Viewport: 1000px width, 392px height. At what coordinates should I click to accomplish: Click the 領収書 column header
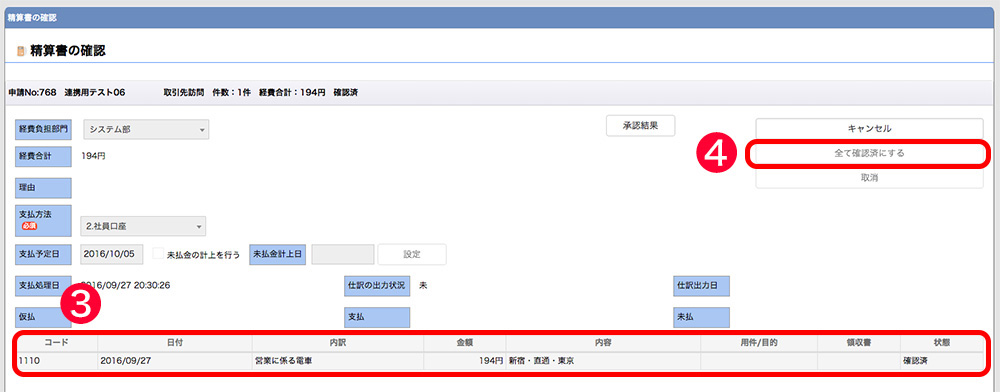(858, 342)
